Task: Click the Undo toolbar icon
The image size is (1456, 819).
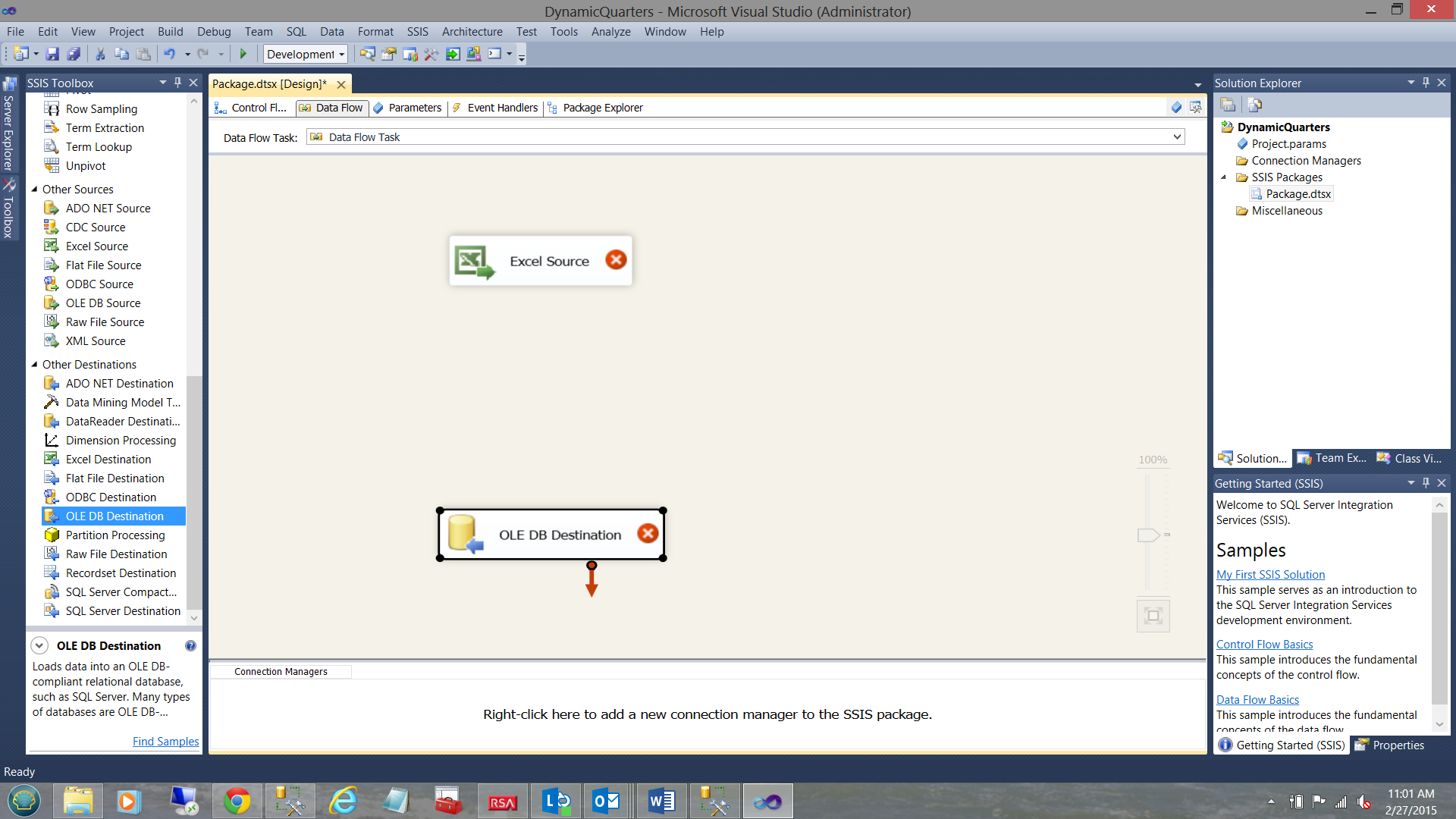Action: tap(169, 54)
